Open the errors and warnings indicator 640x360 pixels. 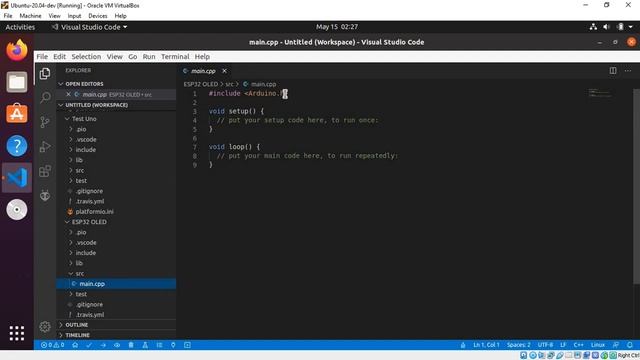[52, 345]
